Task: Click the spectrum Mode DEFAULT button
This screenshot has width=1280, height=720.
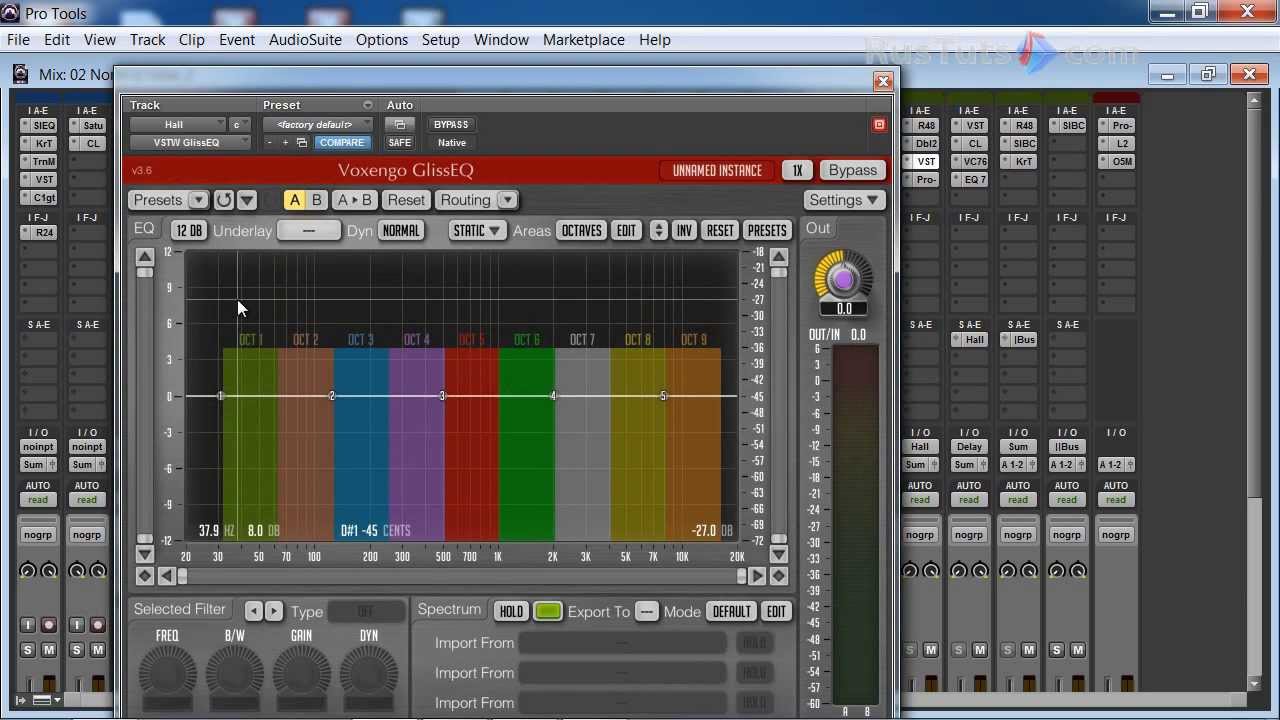Action: point(731,611)
